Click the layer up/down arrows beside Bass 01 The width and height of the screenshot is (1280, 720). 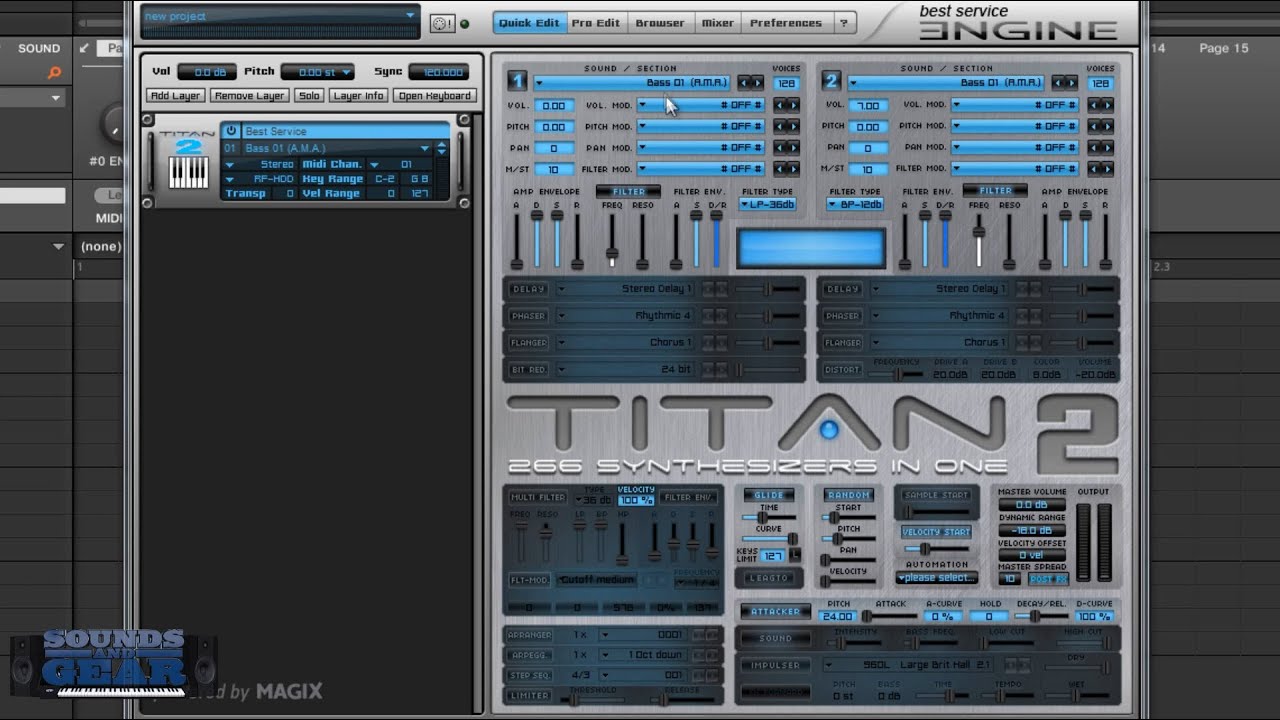[x=442, y=148]
